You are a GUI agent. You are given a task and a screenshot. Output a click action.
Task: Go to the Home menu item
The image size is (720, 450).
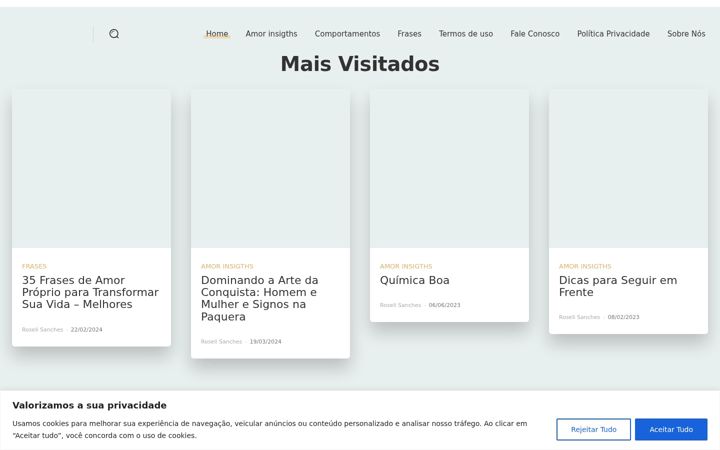tap(217, 34)
